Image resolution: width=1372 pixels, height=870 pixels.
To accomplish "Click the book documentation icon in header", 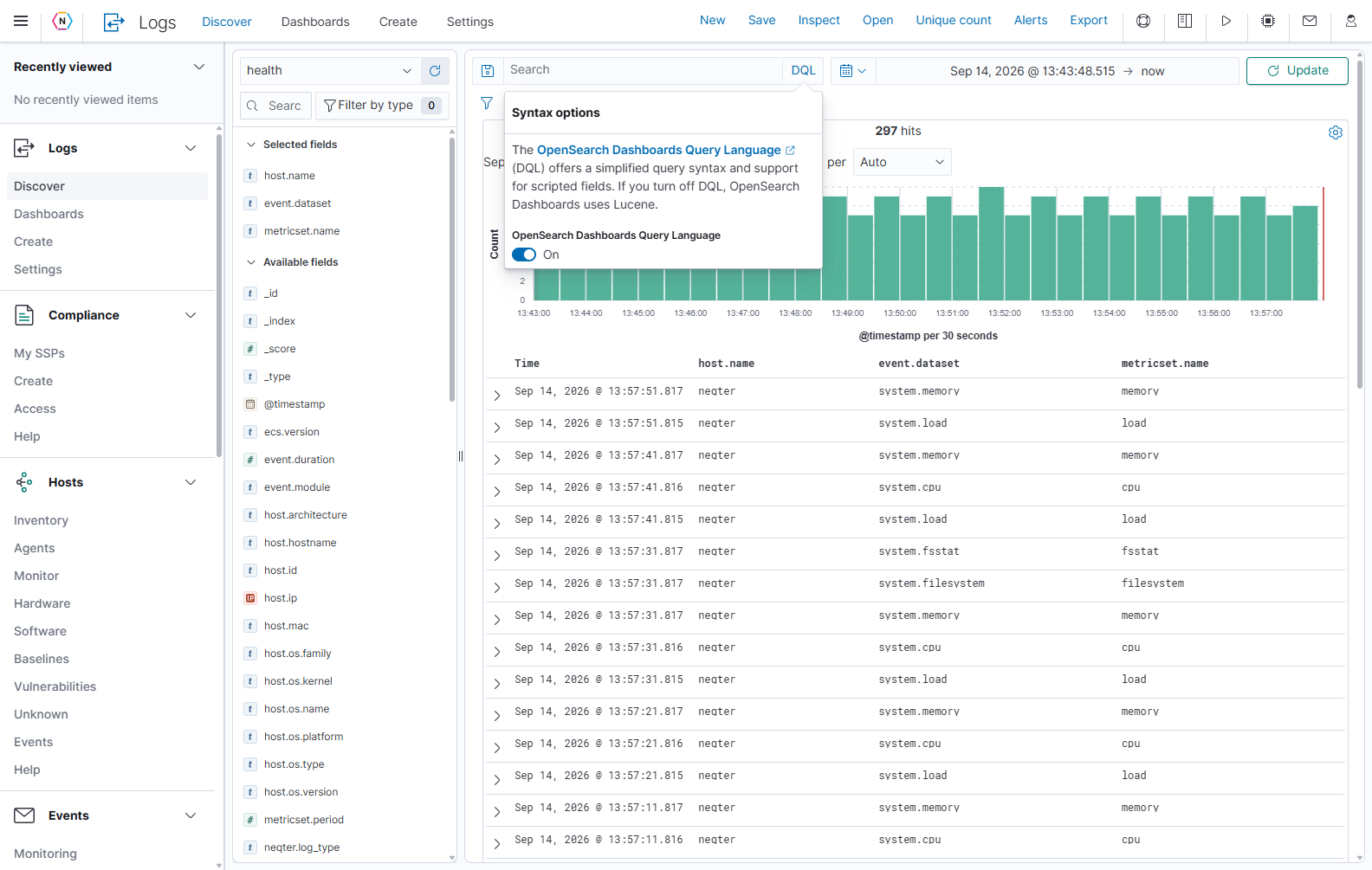I will tap(1185, 21).
